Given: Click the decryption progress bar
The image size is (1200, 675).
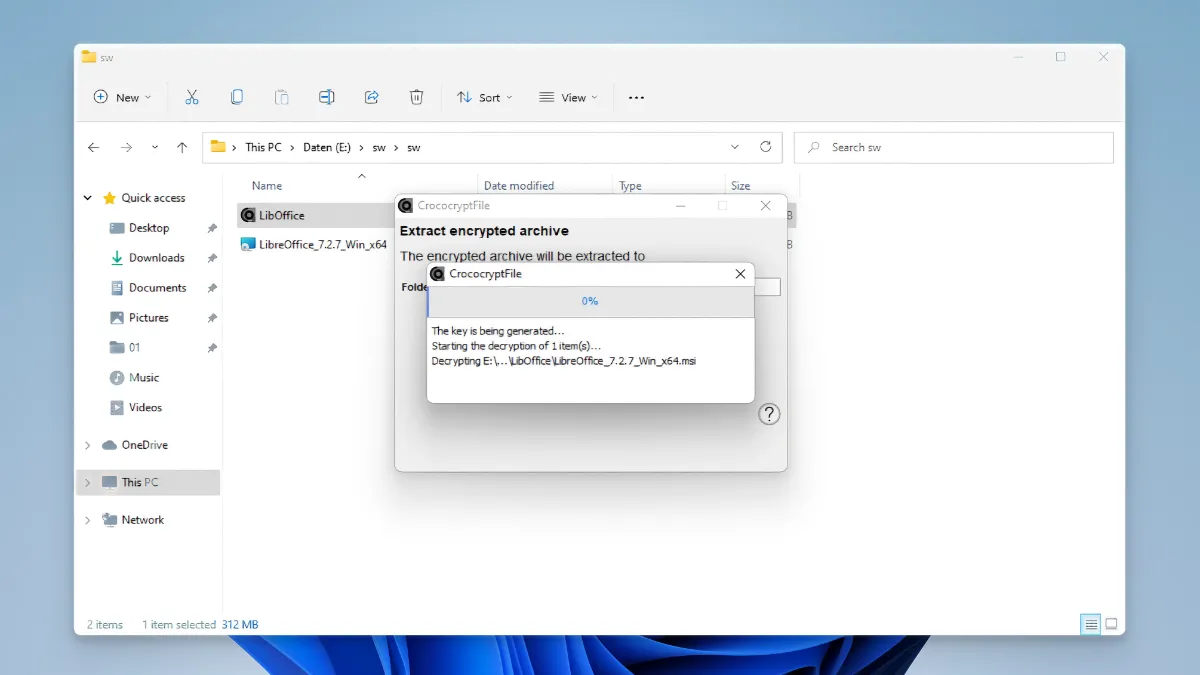Looking at the screenshot, I should point(590,301).
